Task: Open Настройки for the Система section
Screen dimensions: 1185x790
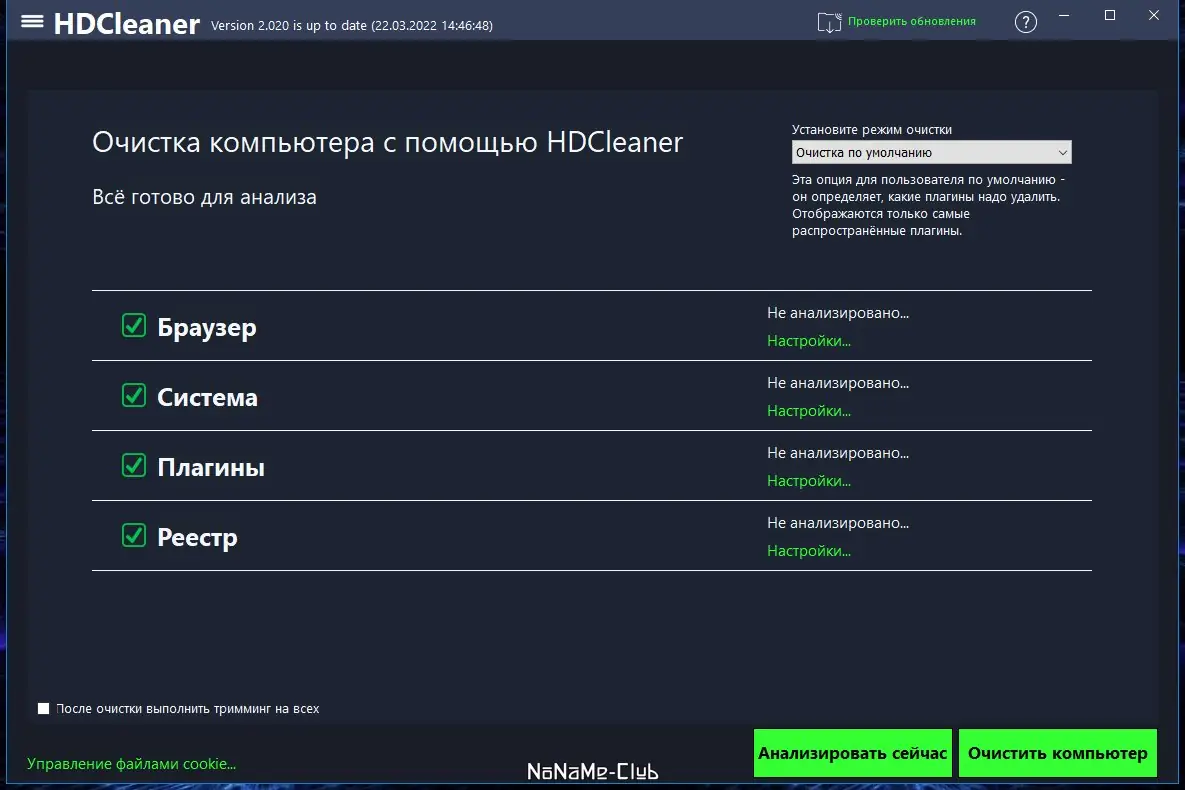Action: tap(809, 410)
